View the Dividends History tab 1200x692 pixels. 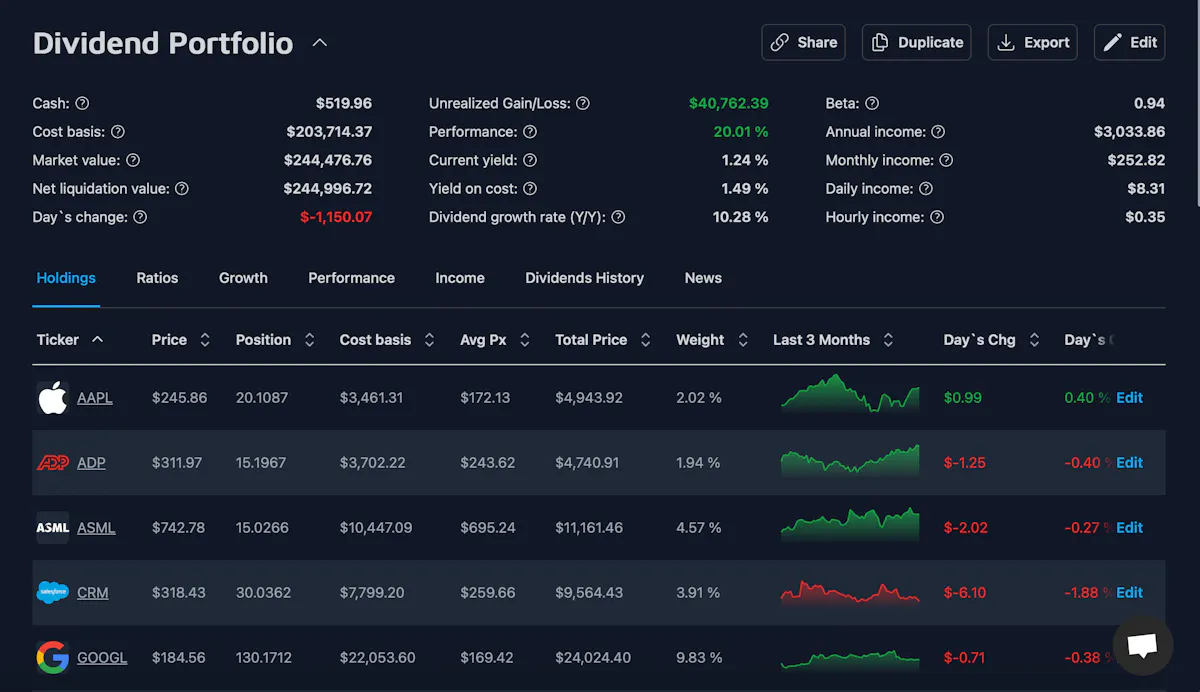point(585,278)
